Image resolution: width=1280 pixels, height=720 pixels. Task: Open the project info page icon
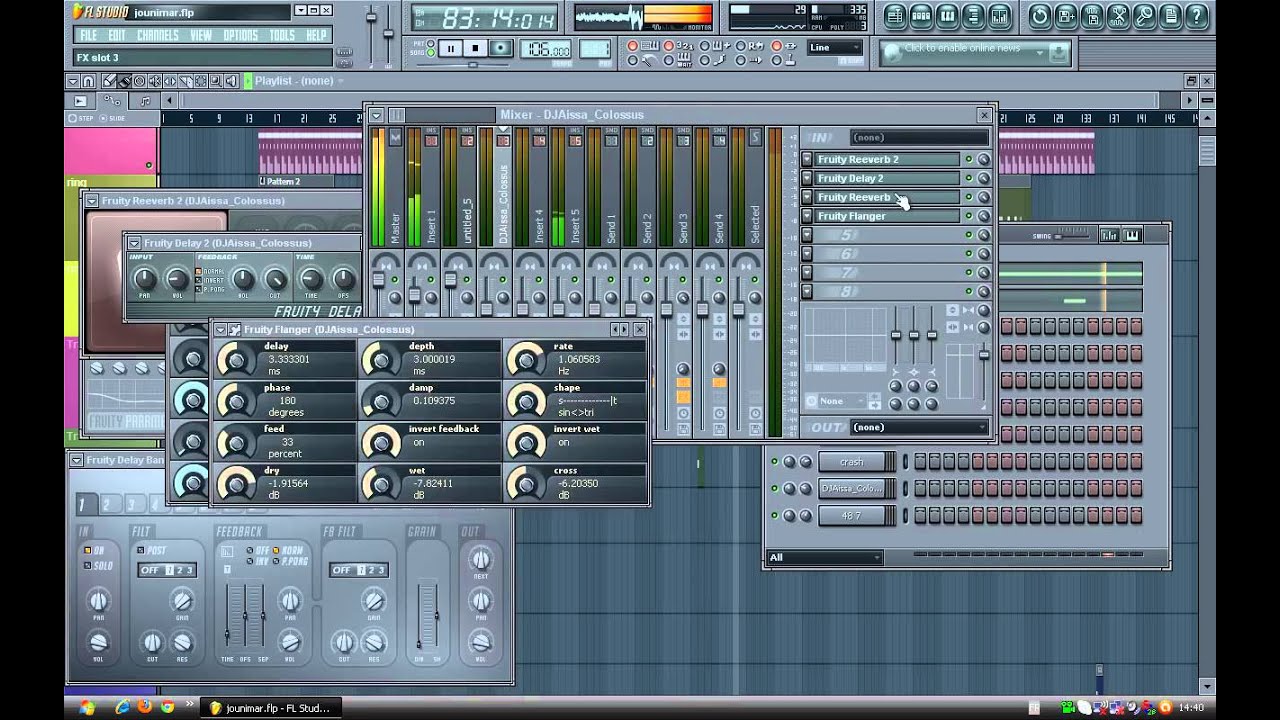point(1170,16)
